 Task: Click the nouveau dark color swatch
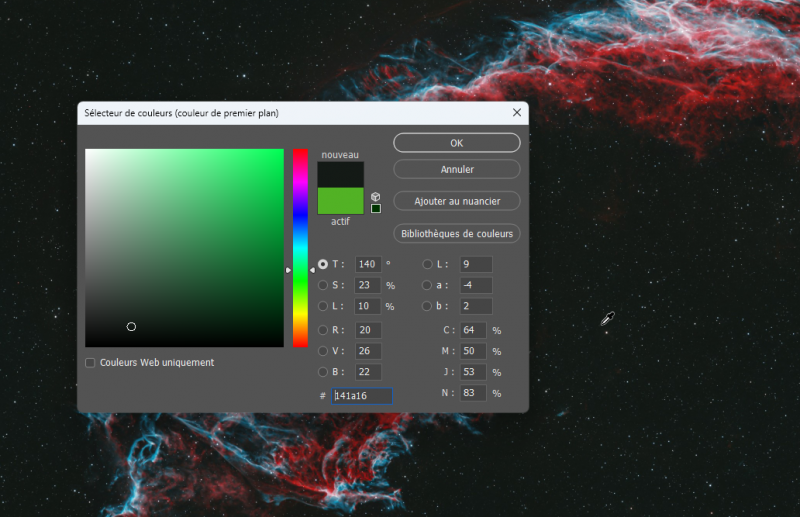(340, 175)
